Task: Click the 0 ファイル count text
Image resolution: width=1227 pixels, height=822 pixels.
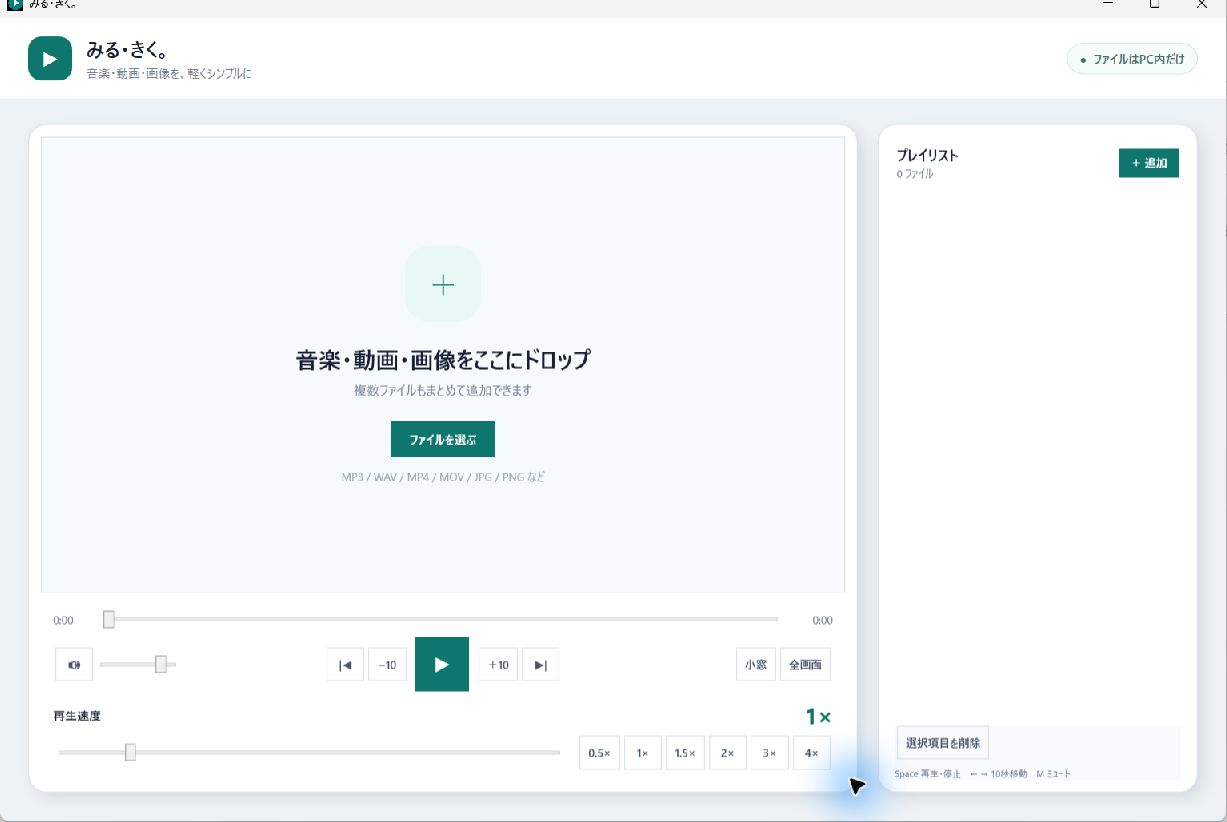Action: [x=915, y=174]
